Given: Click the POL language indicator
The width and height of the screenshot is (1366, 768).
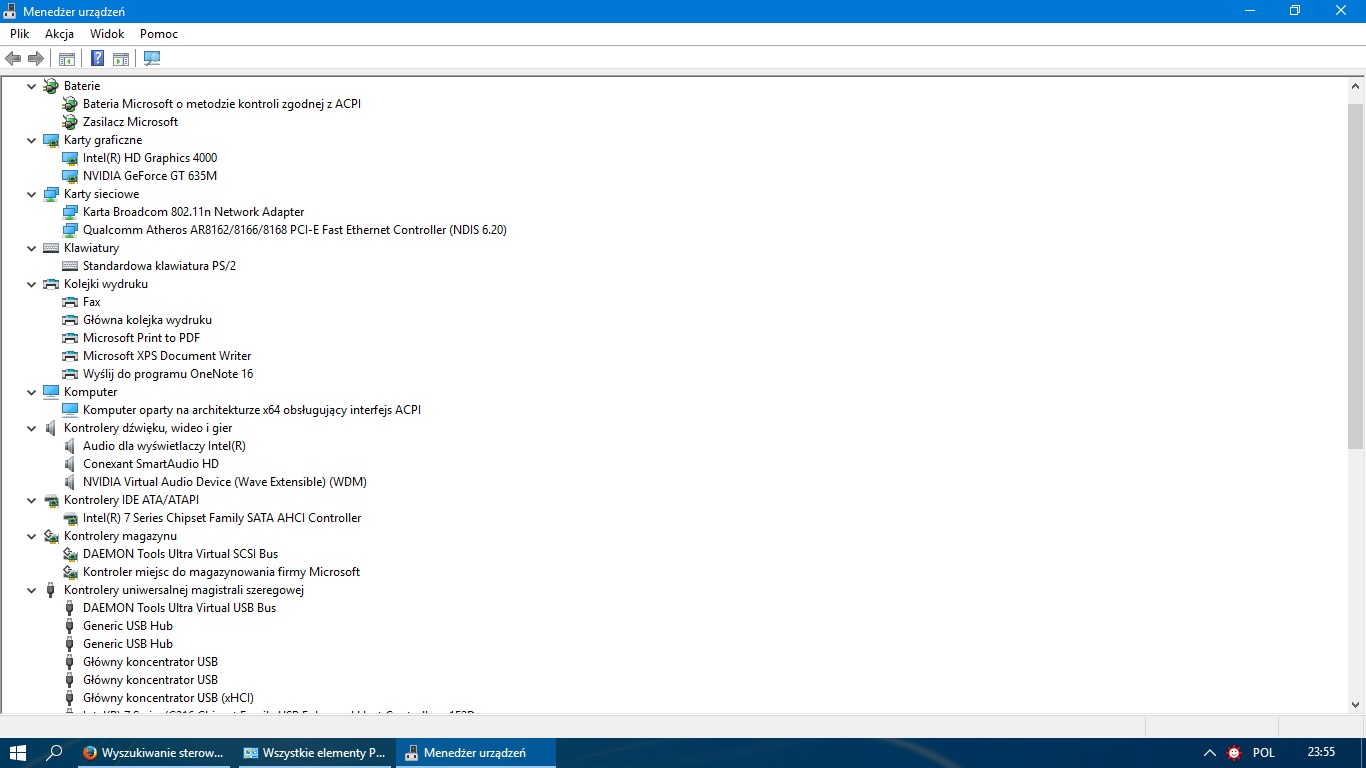Looking at the screenshot, I should point(1262,752).
